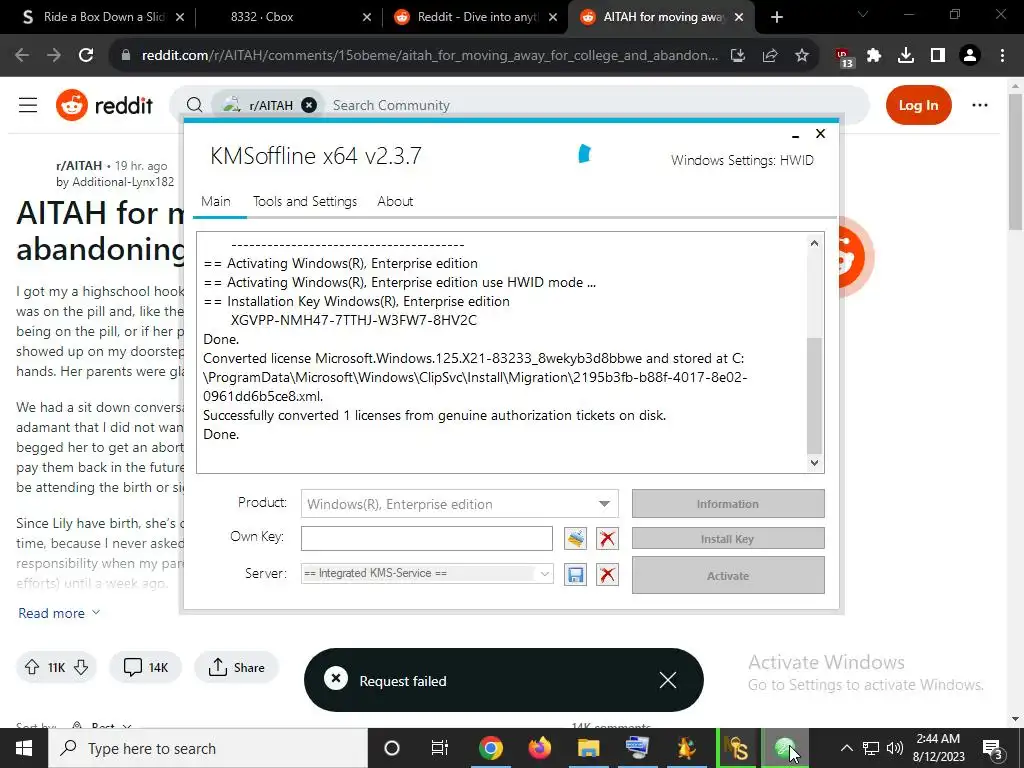This screenshot has height=768, width=1024.
Task: Open File Explorer from the taskbar
Action: click(x=588, y=748)
